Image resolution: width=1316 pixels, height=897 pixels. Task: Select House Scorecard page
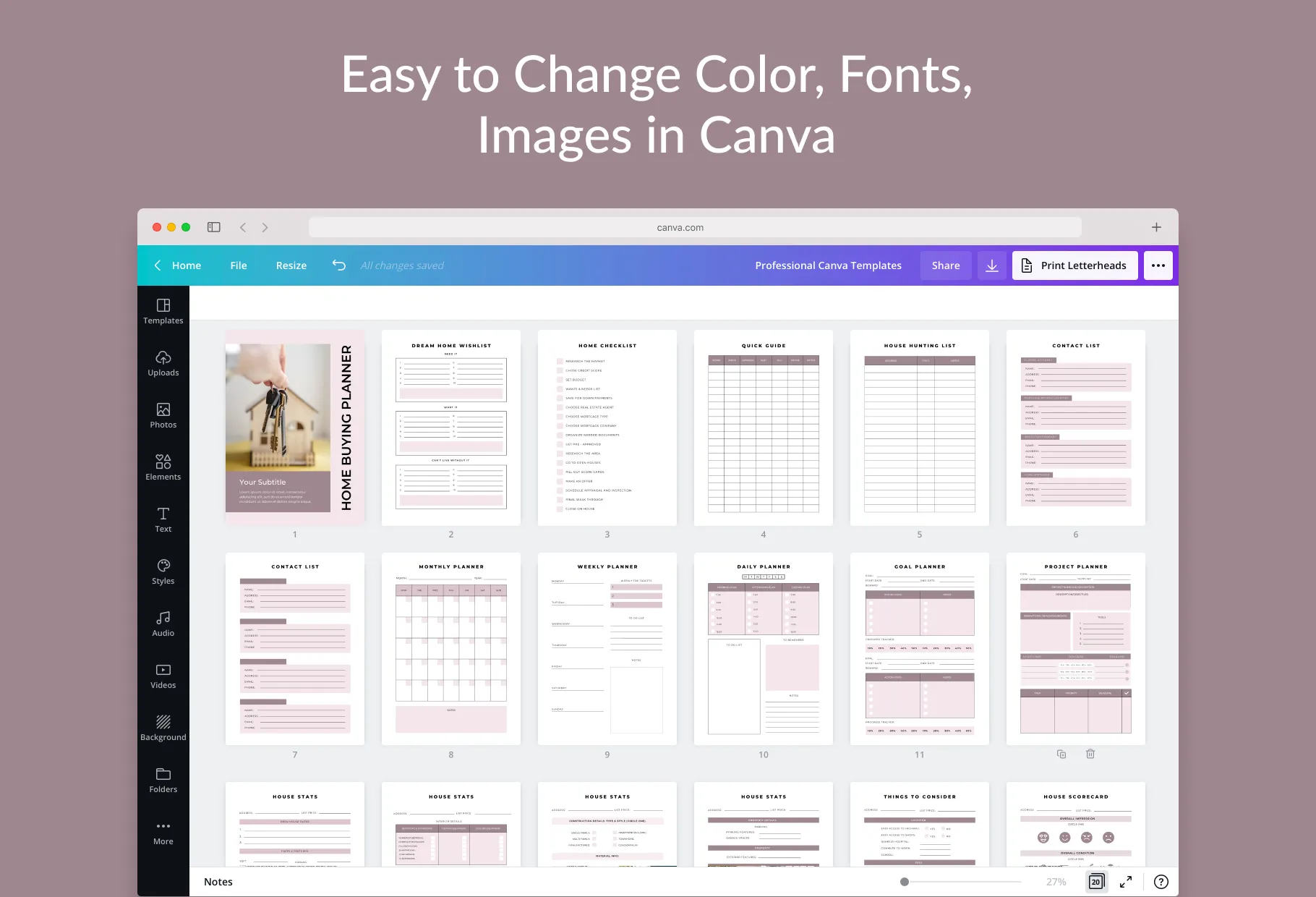point(1076,825)
